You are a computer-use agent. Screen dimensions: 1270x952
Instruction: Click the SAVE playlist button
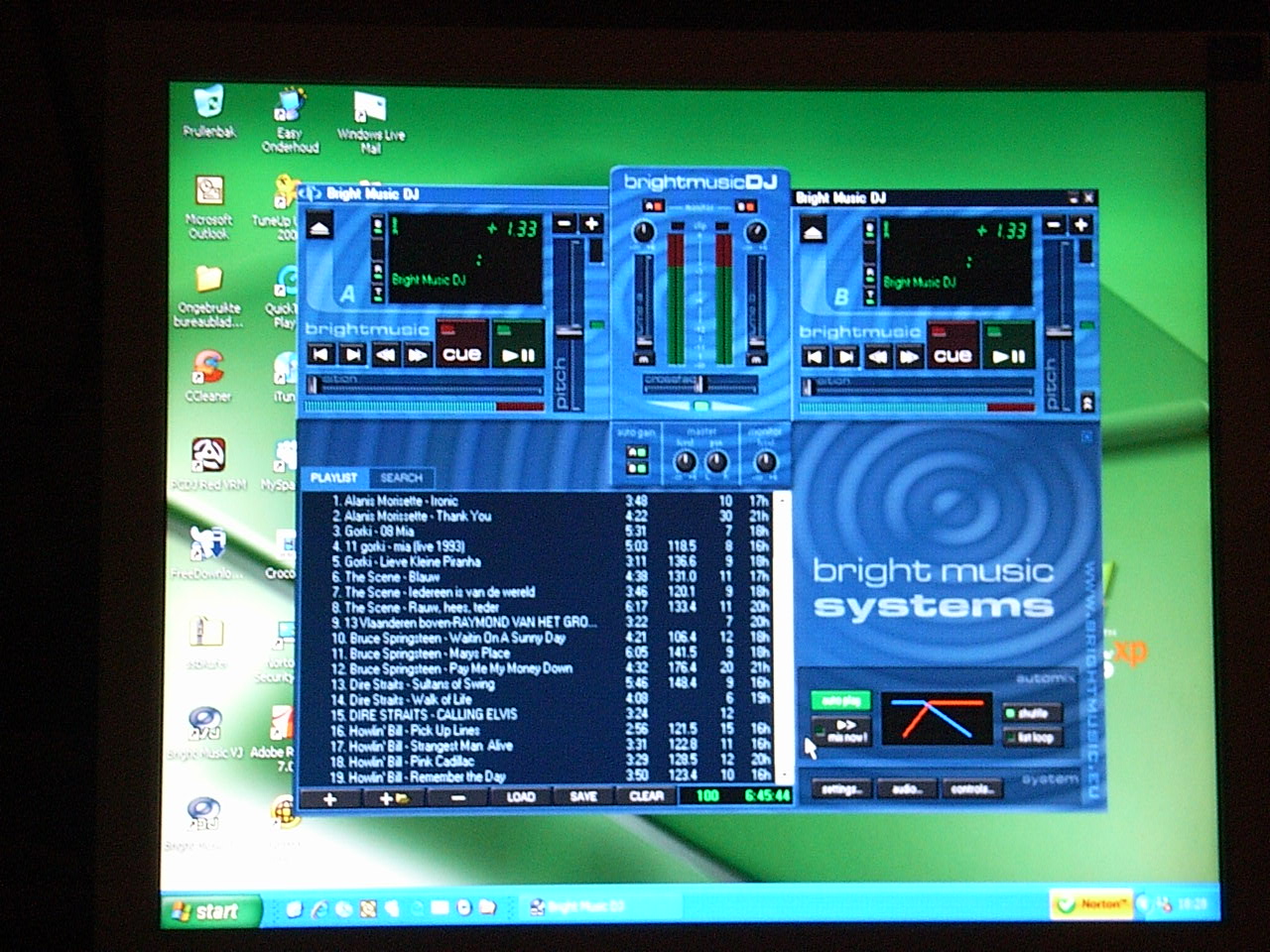(x=583, y=796)
